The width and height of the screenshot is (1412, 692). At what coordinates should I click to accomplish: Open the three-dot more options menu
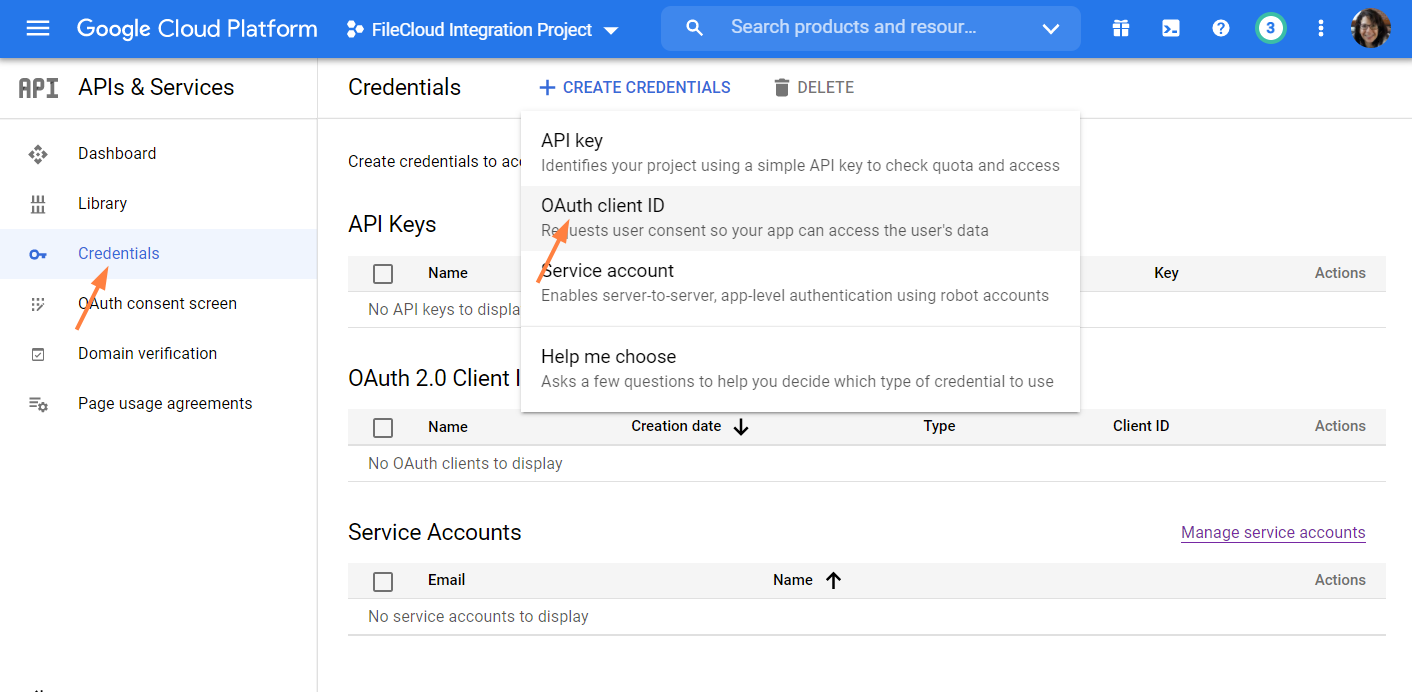coord(1321,28)
